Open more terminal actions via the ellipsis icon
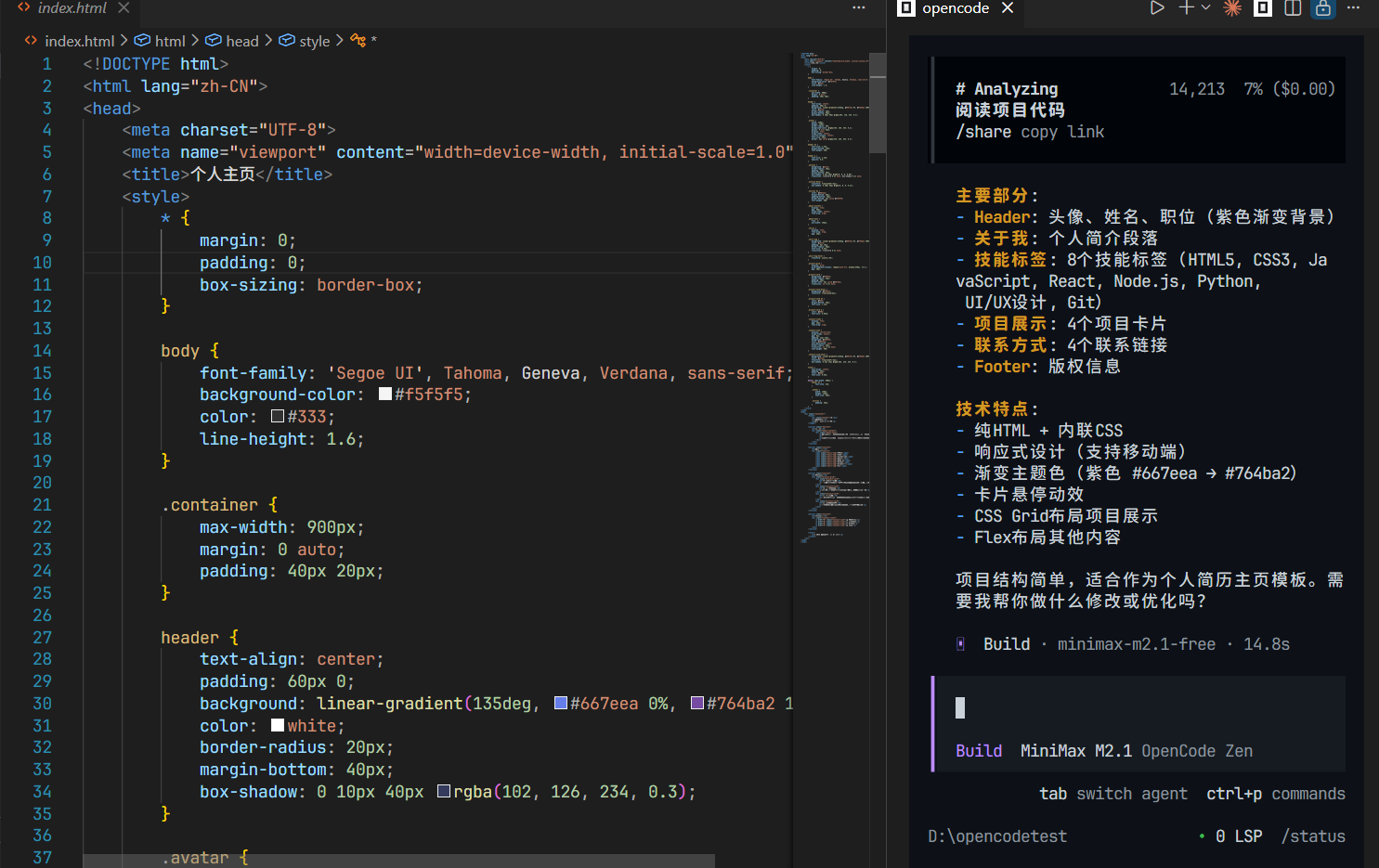The width and height of the screenshot is (1379, 868). pyautogui.click(x=1353, y=8)
